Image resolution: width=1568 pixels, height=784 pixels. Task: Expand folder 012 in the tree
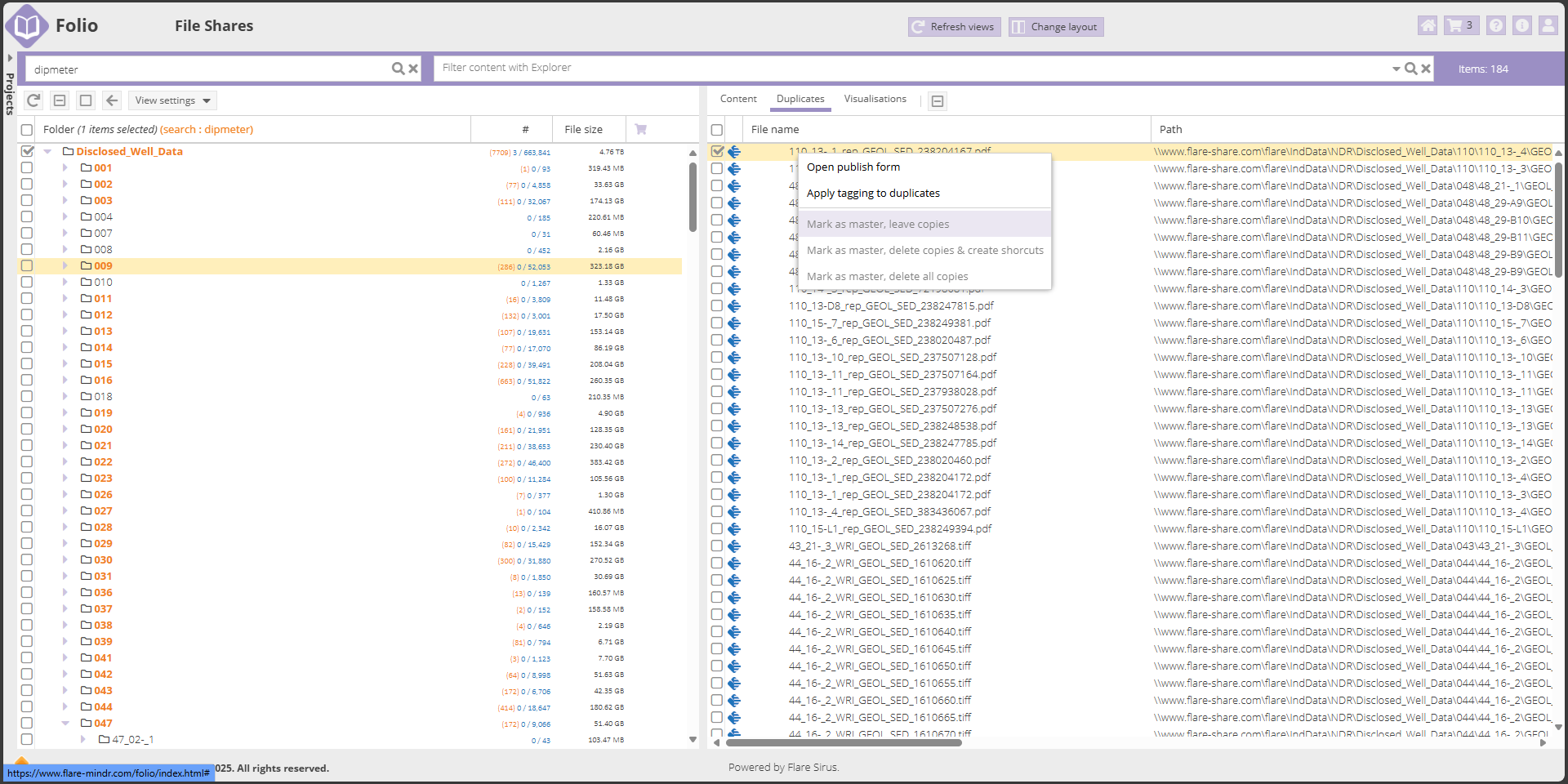65,315
